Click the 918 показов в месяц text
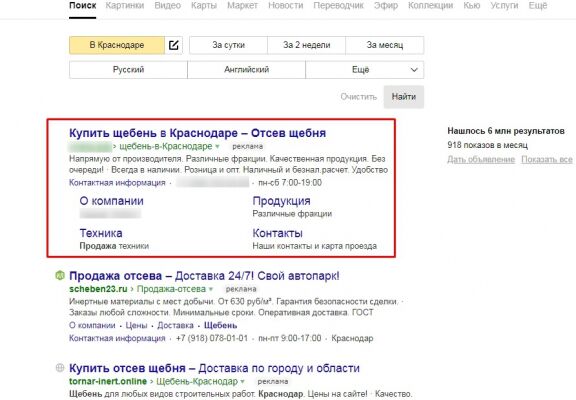The width and height of the screenshot is (576, 400). click(487, 145)
